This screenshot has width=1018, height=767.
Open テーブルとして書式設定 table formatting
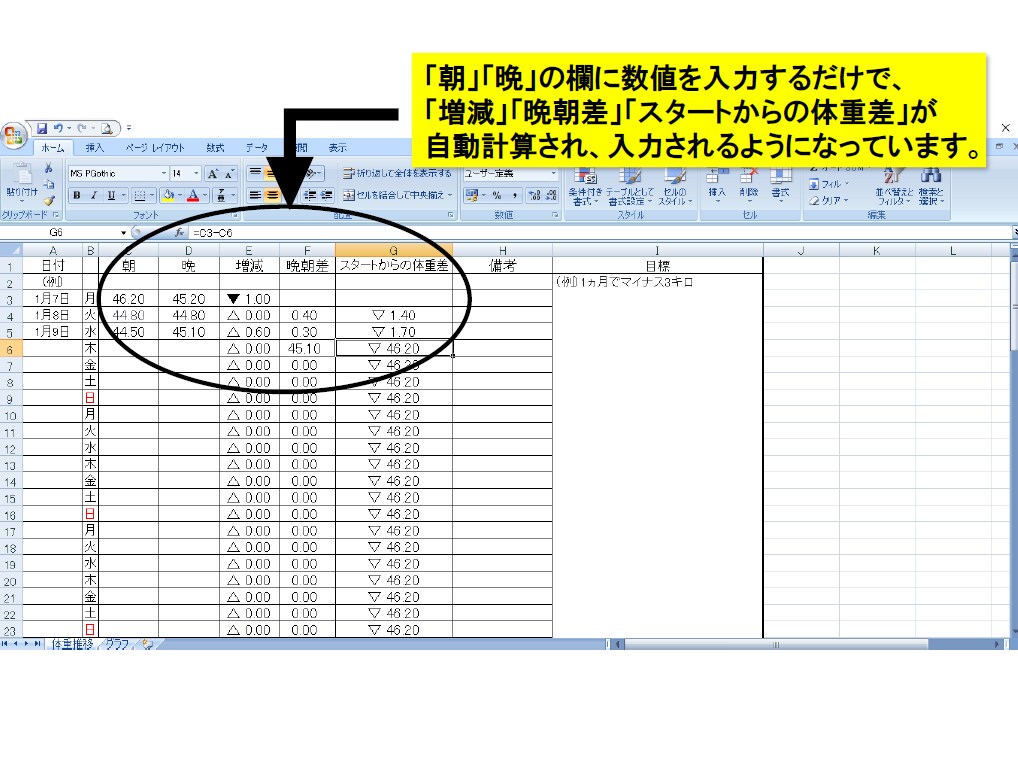pos(630,187)
